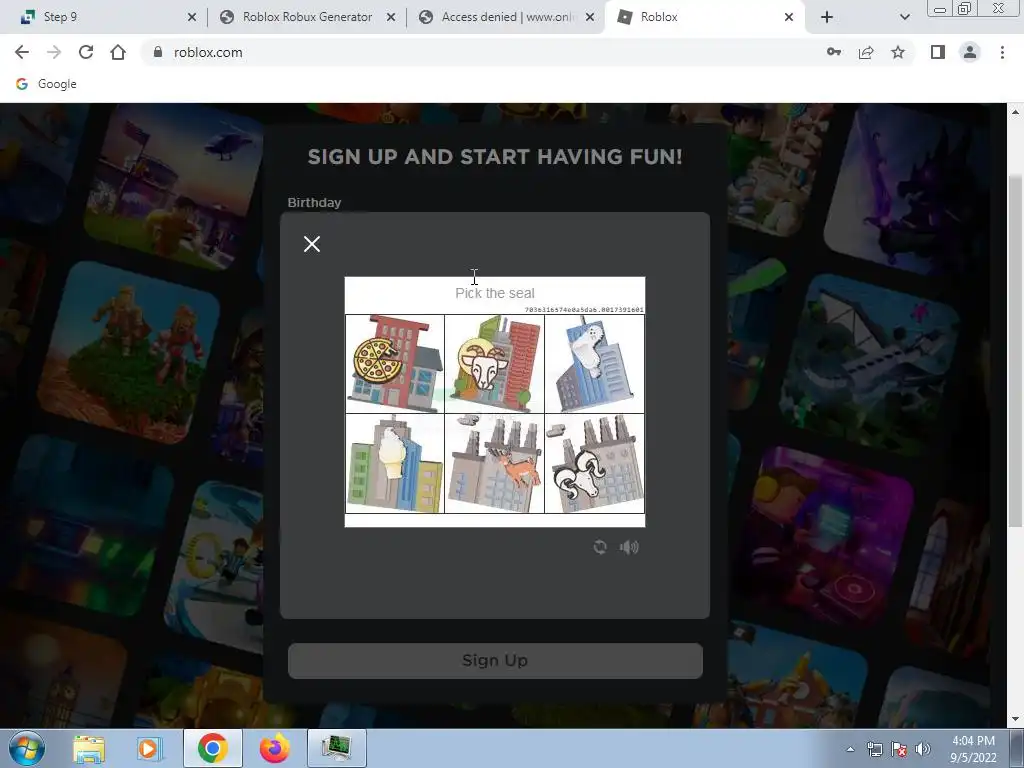Go forward in browser history
1024x768 pixels.
point(54,52)
